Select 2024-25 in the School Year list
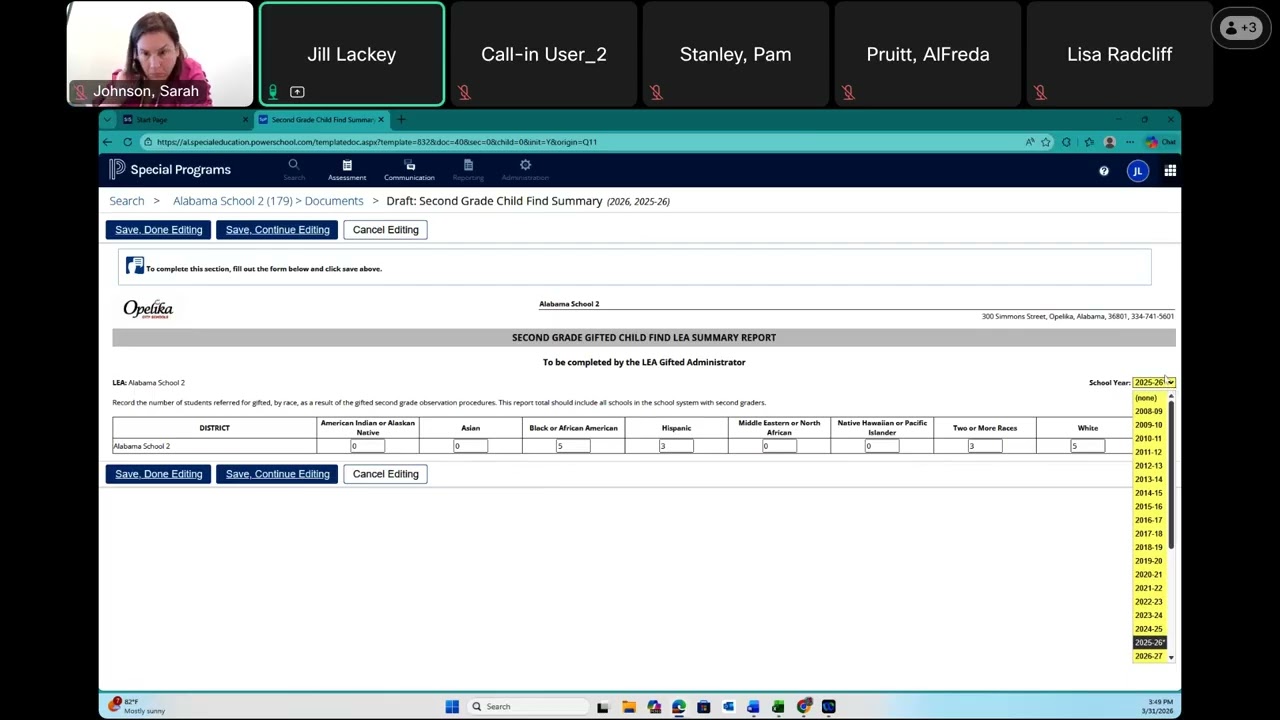 click(1150, 629)
